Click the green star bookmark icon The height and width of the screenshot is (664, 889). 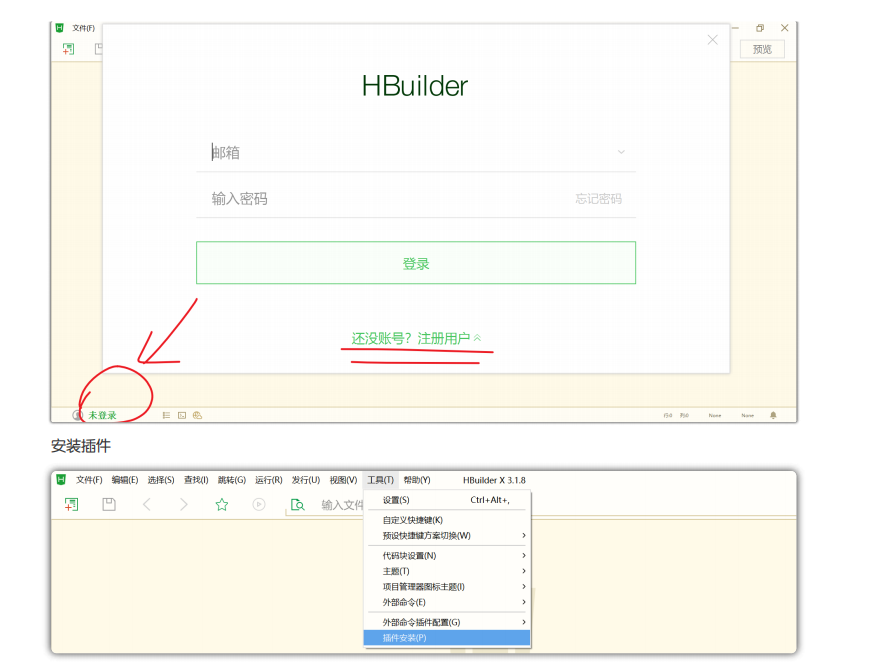click(x=222, y=504)
